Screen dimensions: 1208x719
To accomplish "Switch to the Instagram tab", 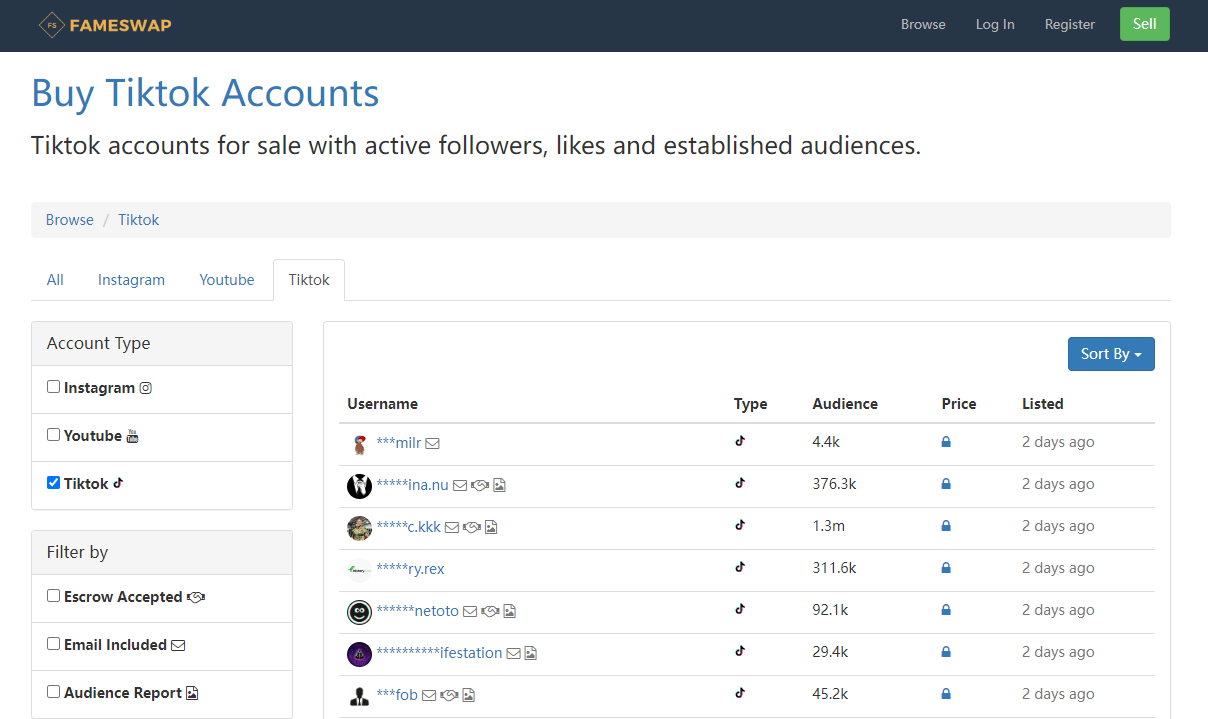I will tap(131, 280).
